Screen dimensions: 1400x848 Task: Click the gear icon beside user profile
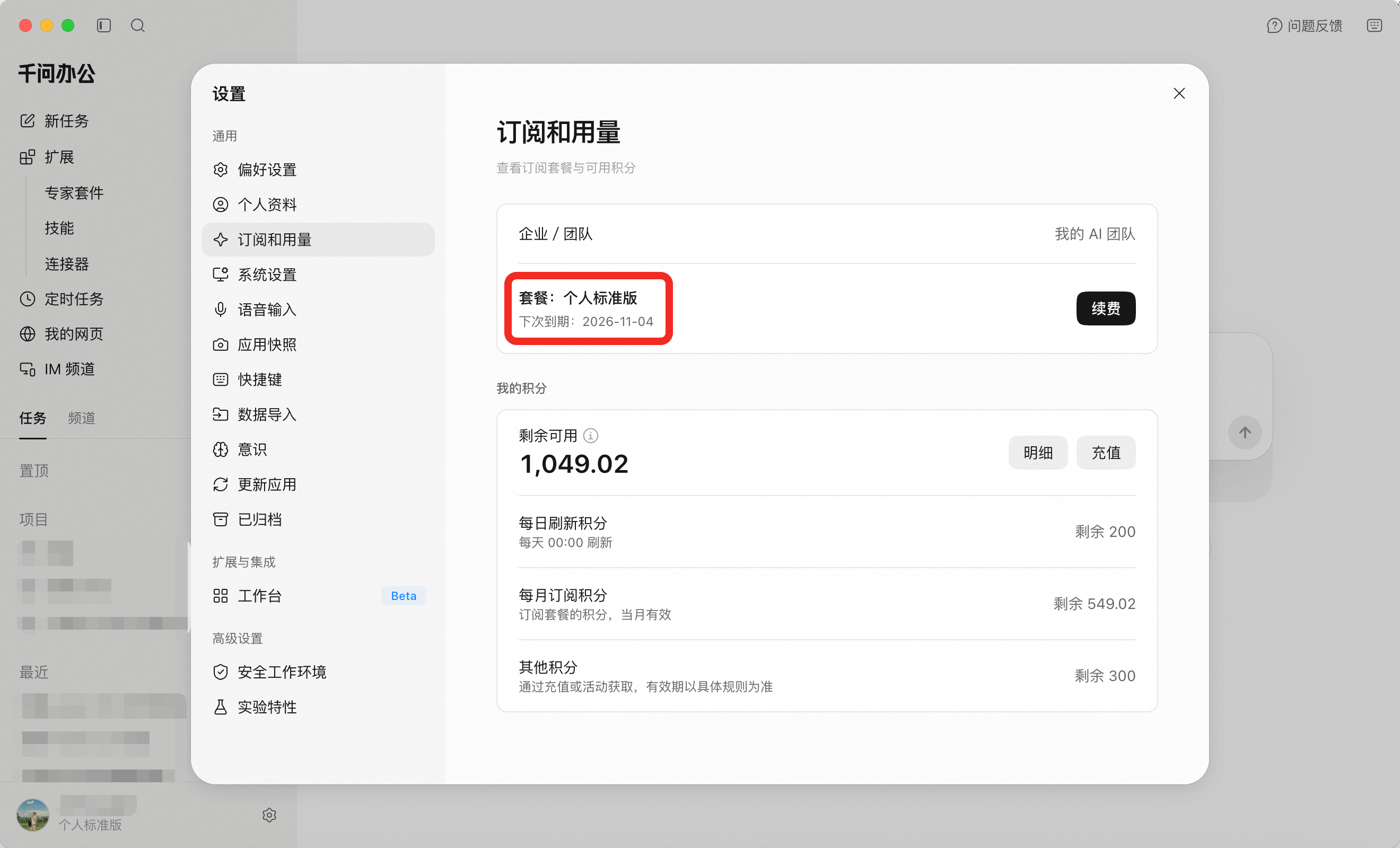tap(269, 815)
